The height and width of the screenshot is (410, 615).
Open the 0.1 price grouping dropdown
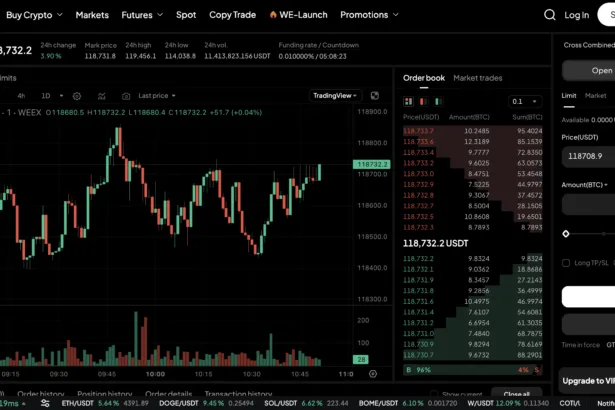(x=527, y=101)
